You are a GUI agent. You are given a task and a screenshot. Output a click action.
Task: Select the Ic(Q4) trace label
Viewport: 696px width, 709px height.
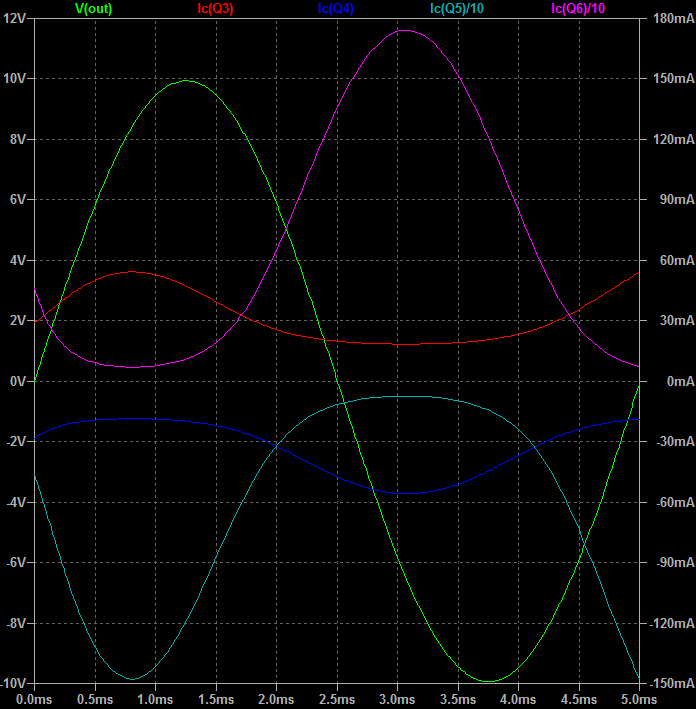336,9
